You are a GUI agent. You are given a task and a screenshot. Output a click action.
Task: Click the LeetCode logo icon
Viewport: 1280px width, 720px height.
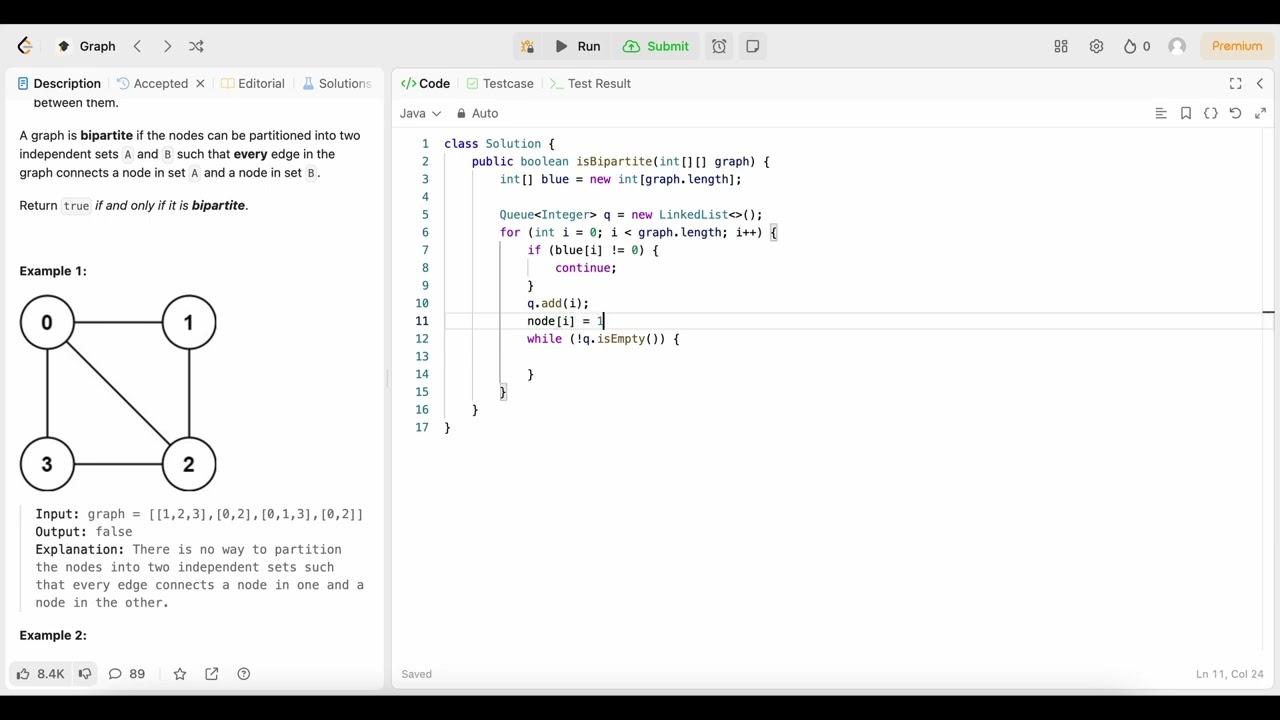point(25,46)
